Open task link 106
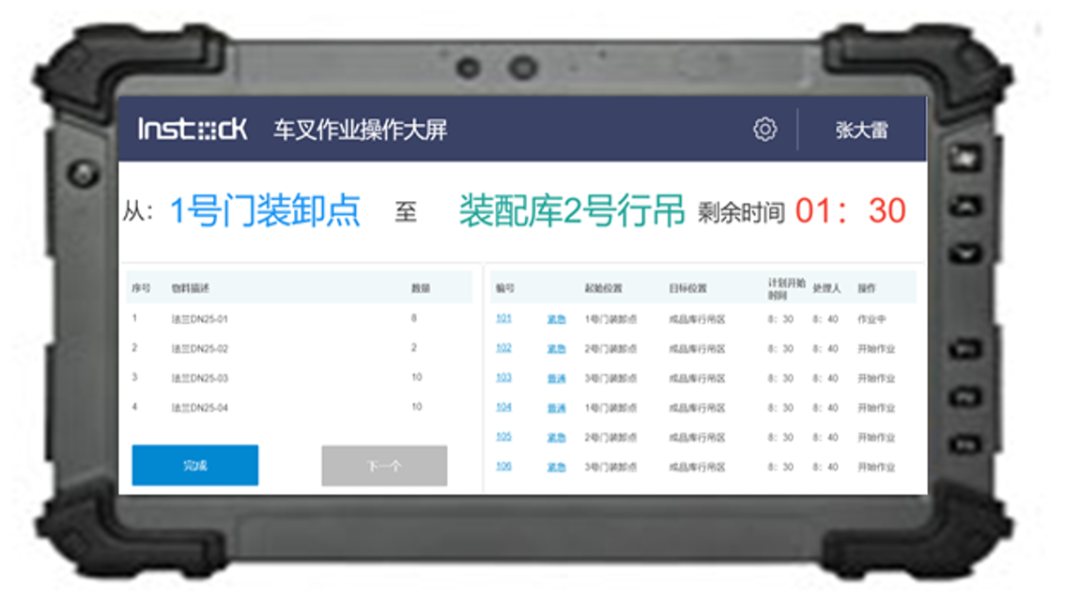 tap(503, 466)
